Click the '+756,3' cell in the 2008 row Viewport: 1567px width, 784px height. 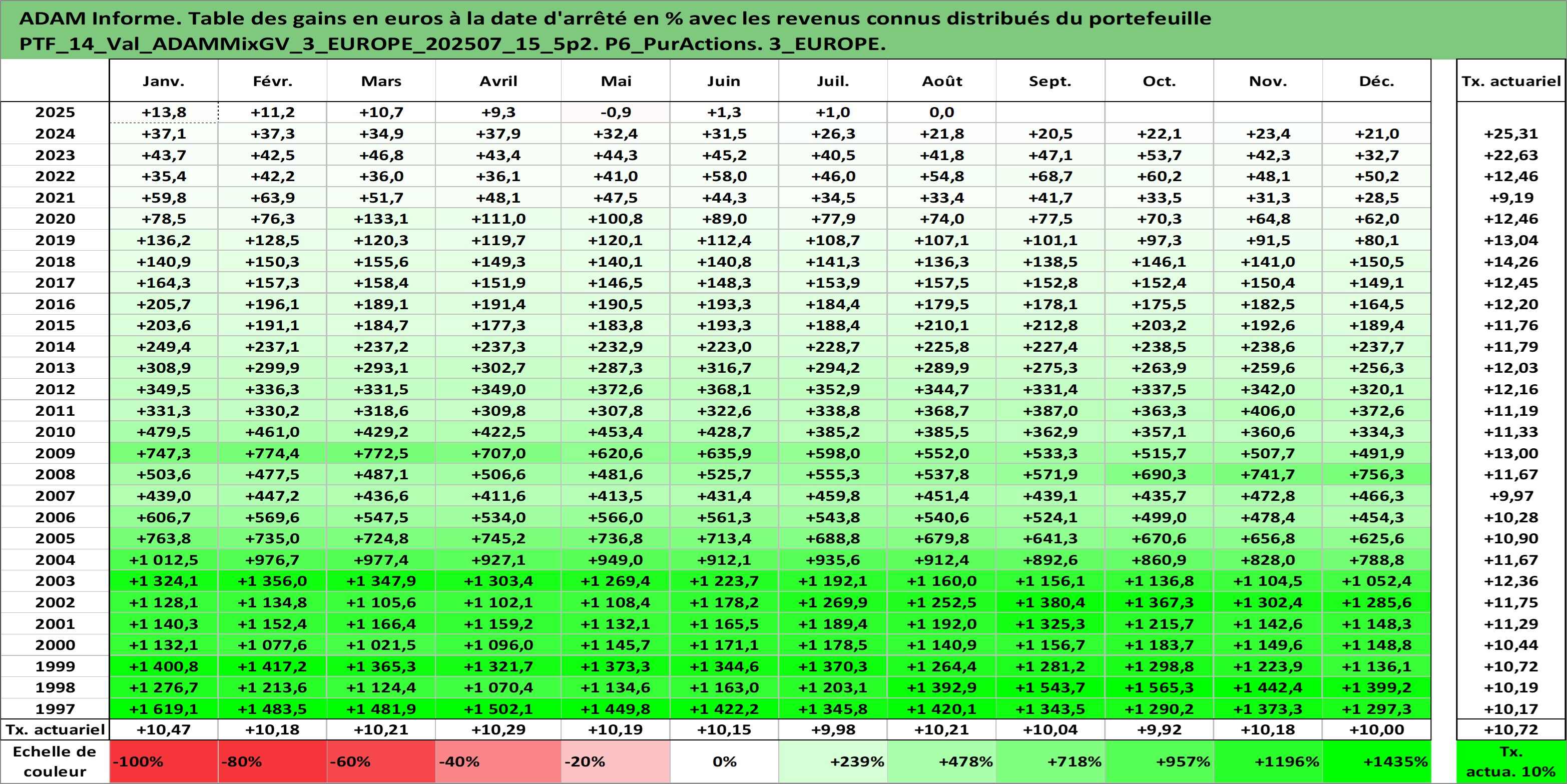click(x=1377, y=474)
